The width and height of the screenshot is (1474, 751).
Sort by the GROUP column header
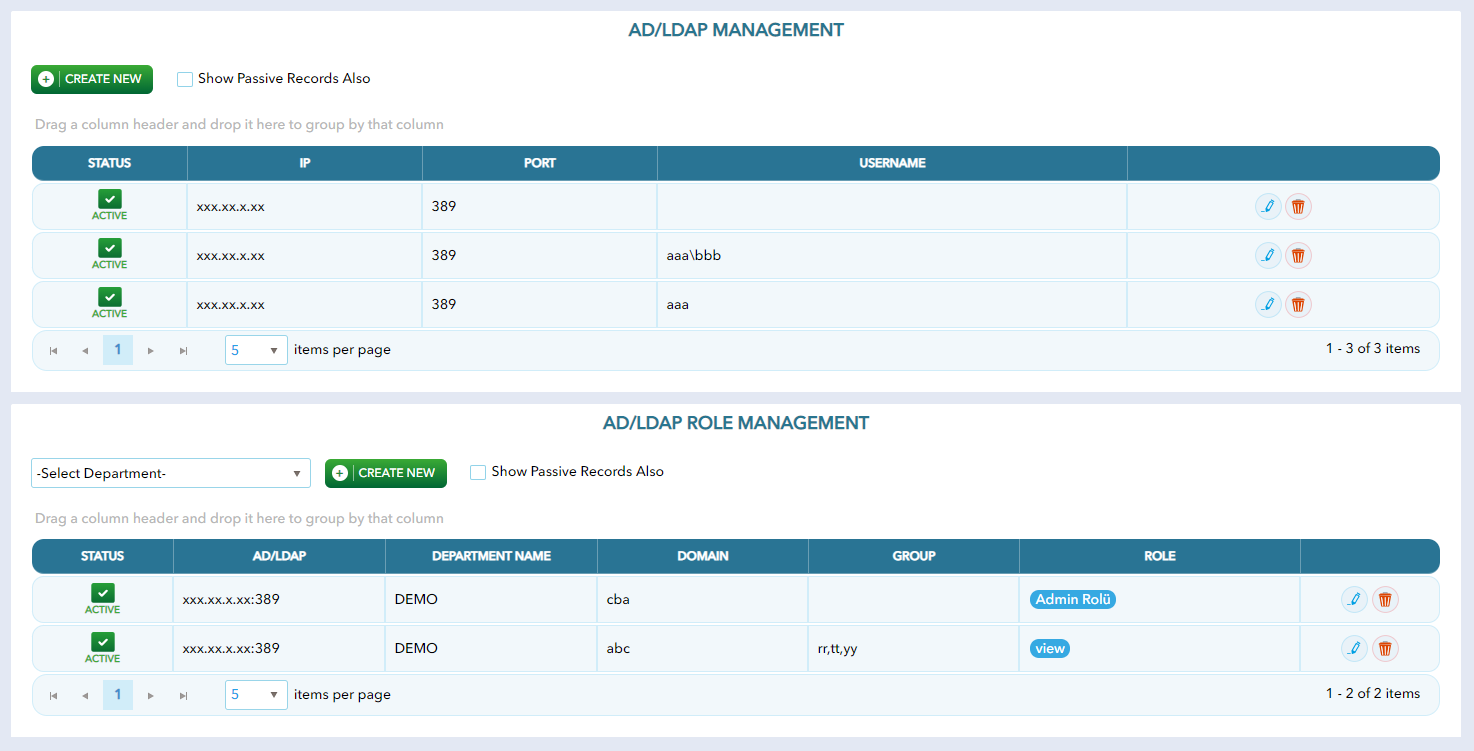914,556
